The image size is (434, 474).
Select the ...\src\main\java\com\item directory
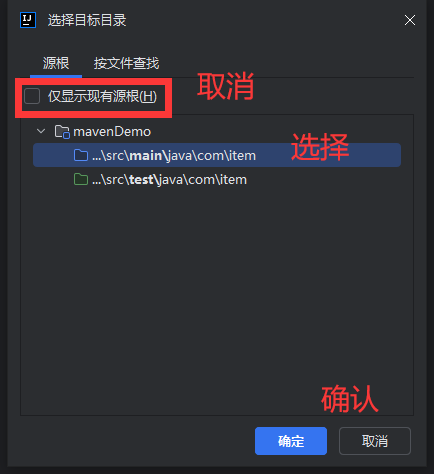(217, 155)
